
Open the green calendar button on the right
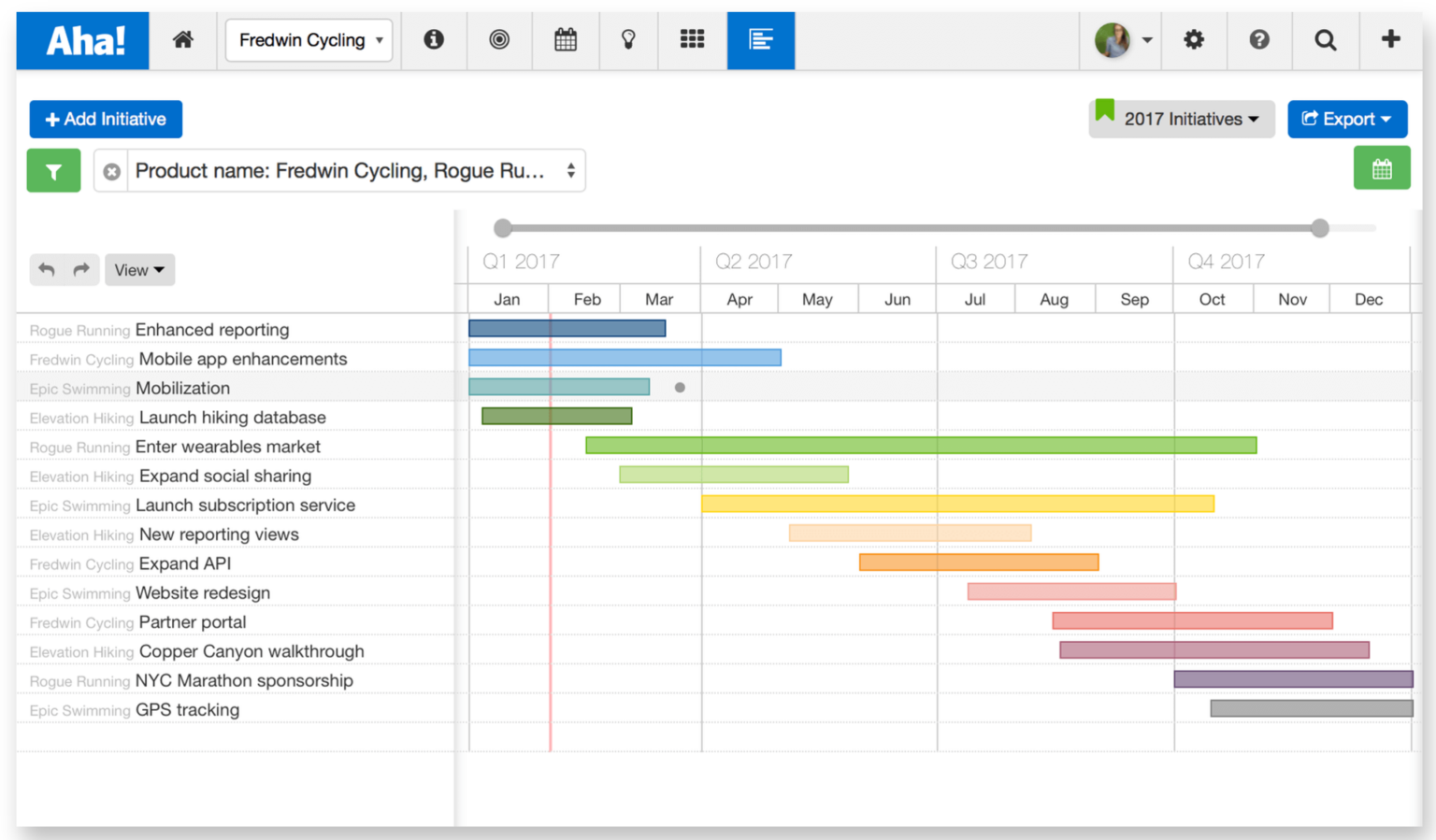[1382, 168]
